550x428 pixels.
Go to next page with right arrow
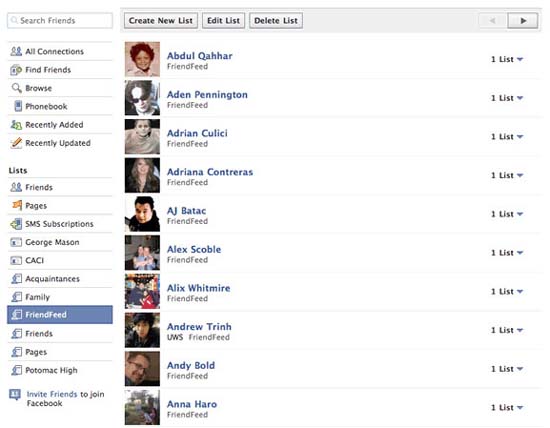point(523,21)
